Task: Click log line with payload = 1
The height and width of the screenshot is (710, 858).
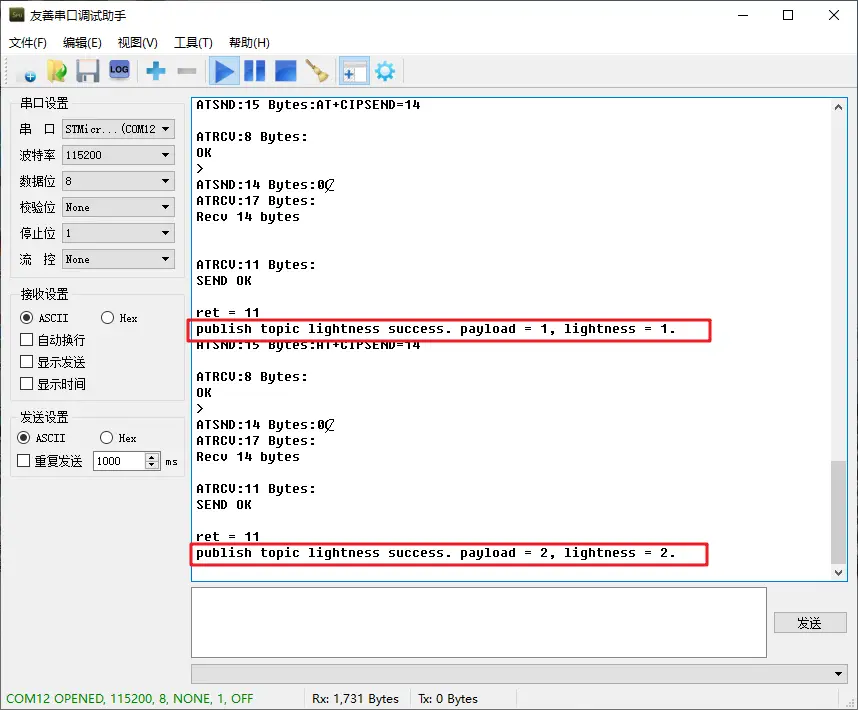Action: click(x=436, y=329)
